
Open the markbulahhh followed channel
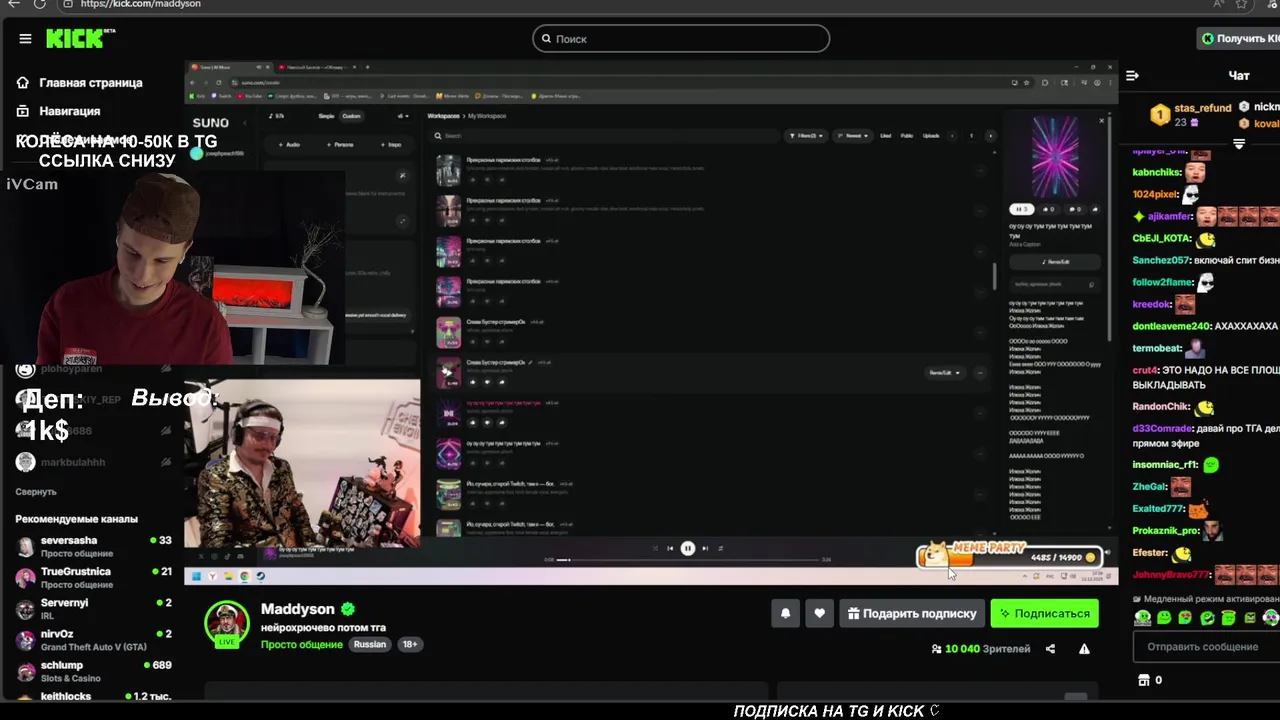pyautogui.click(x=94, y=462)
